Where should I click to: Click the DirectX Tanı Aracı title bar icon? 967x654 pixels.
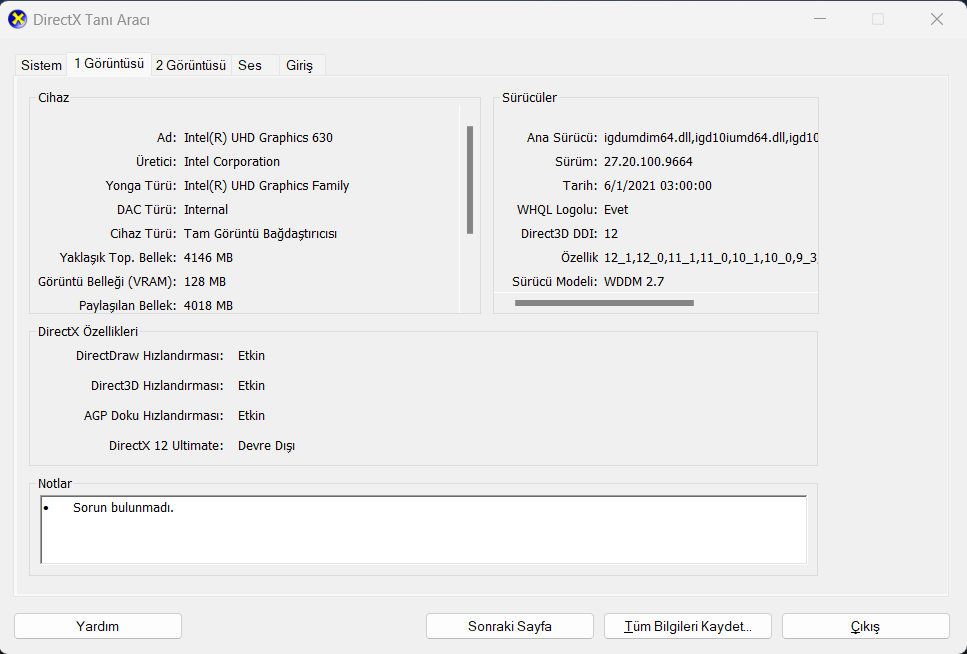[17, 19]
